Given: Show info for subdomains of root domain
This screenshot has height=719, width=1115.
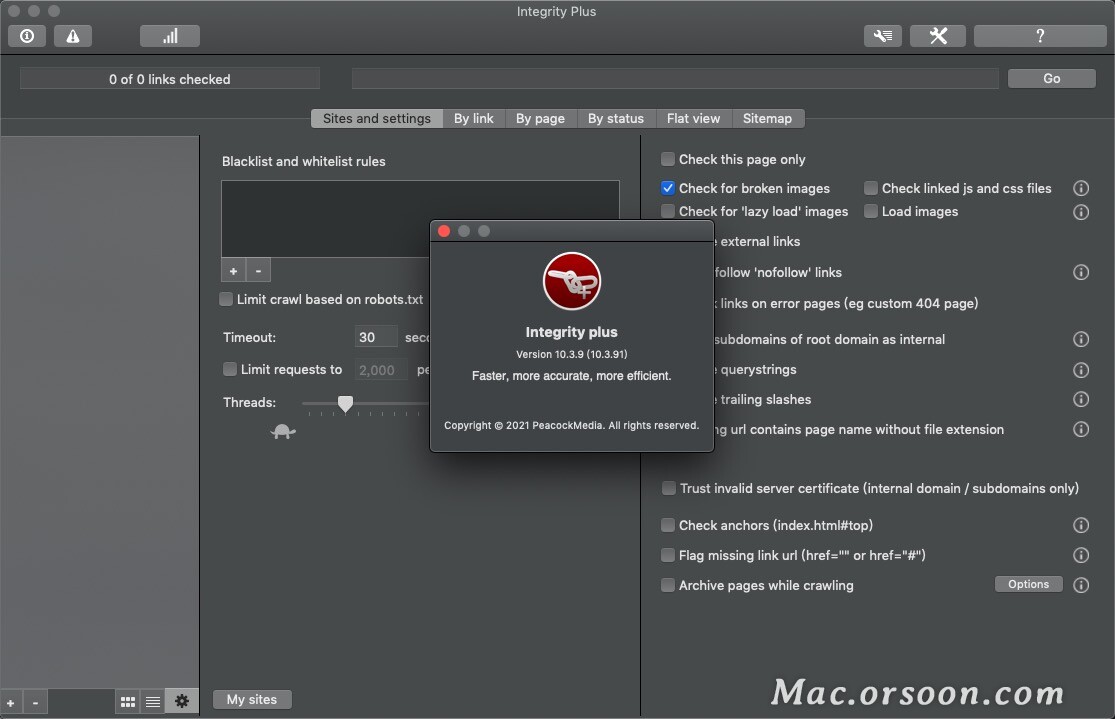Looking at the screenshot, I should (x=1081, y=339).
